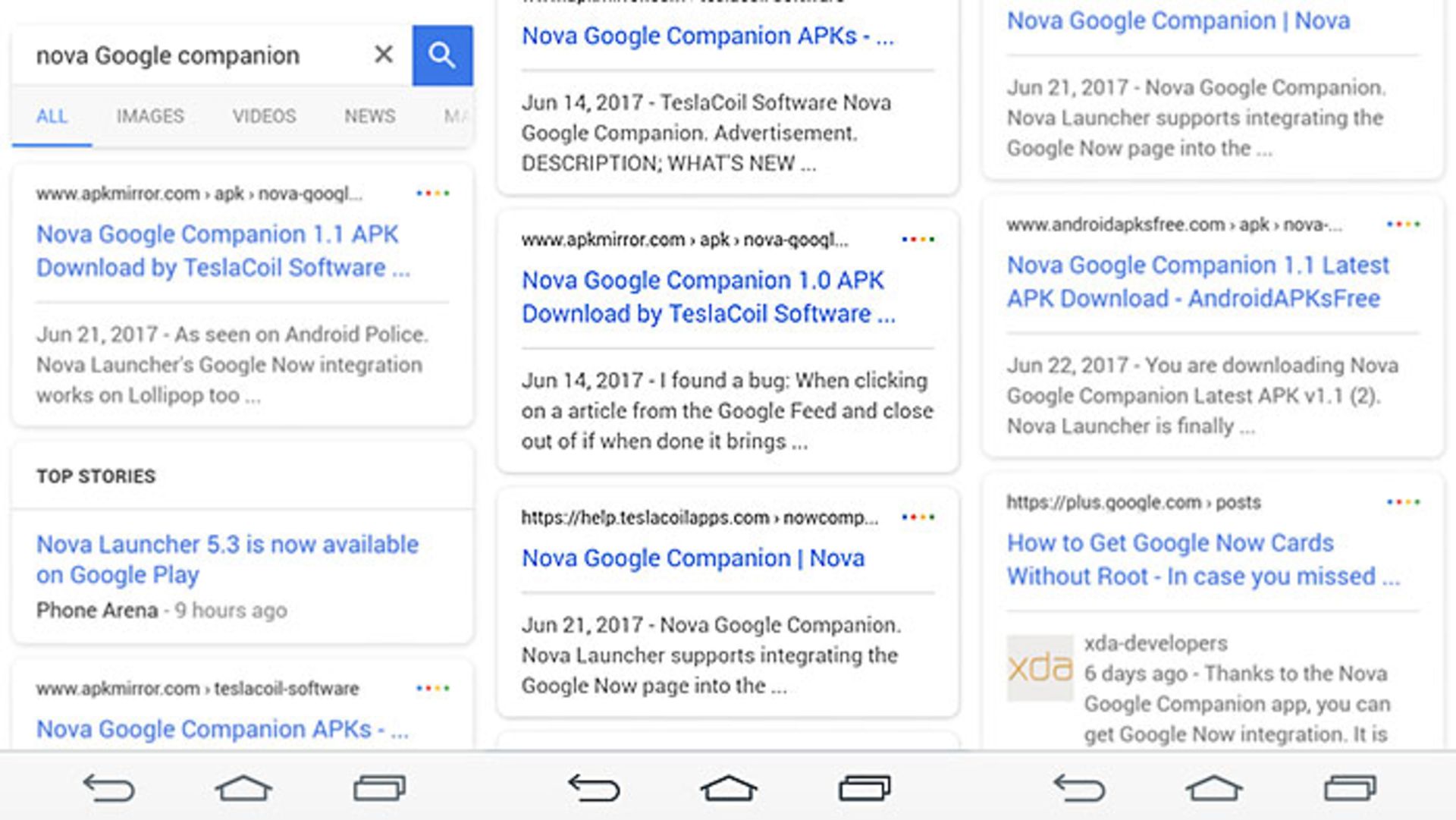1456x820 pixels.
Task: Tap Home navigation icon on the middle phone screen
Action: pyautogui.click(x=728, y=788)
